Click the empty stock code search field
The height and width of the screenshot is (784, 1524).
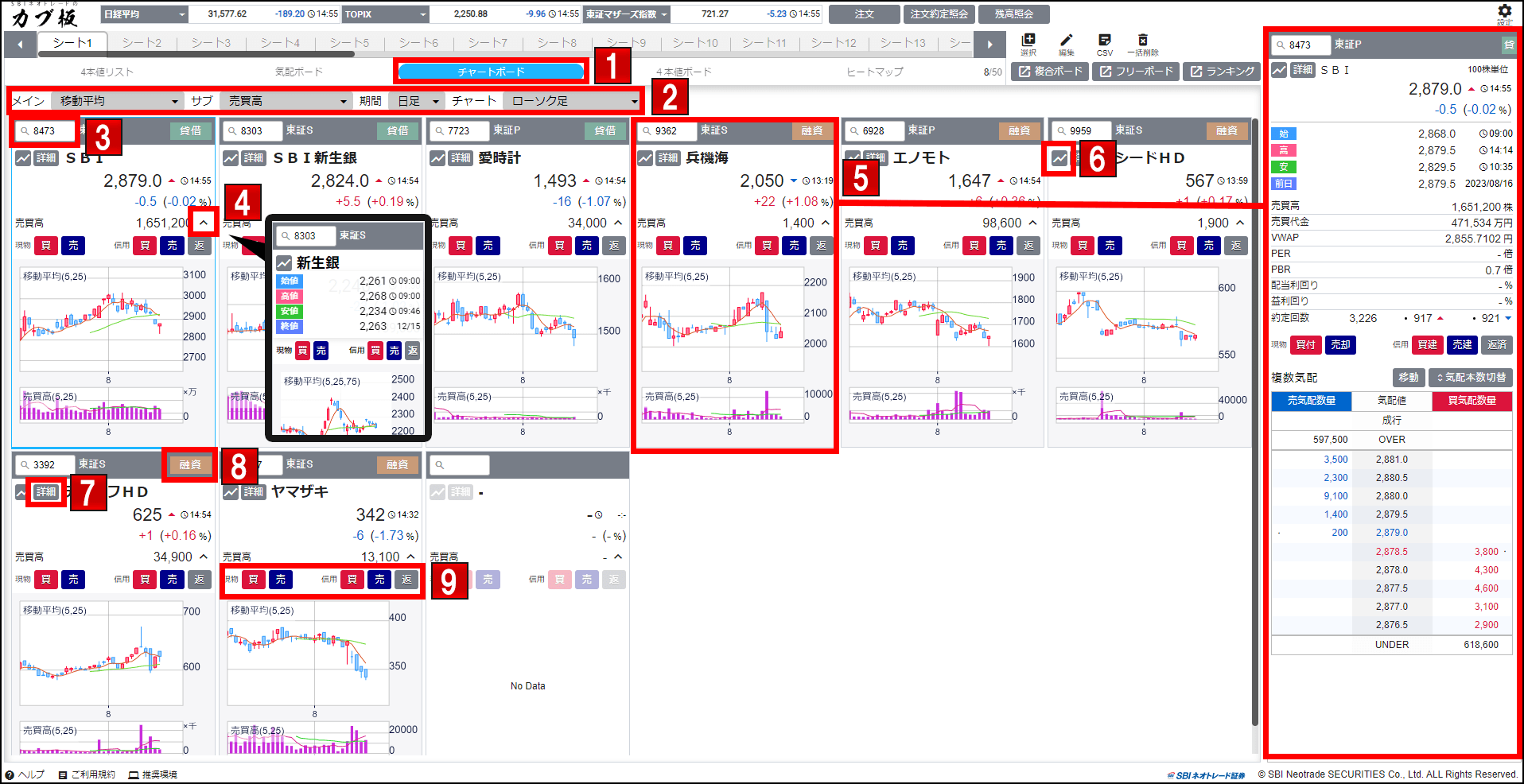(460, 464)
